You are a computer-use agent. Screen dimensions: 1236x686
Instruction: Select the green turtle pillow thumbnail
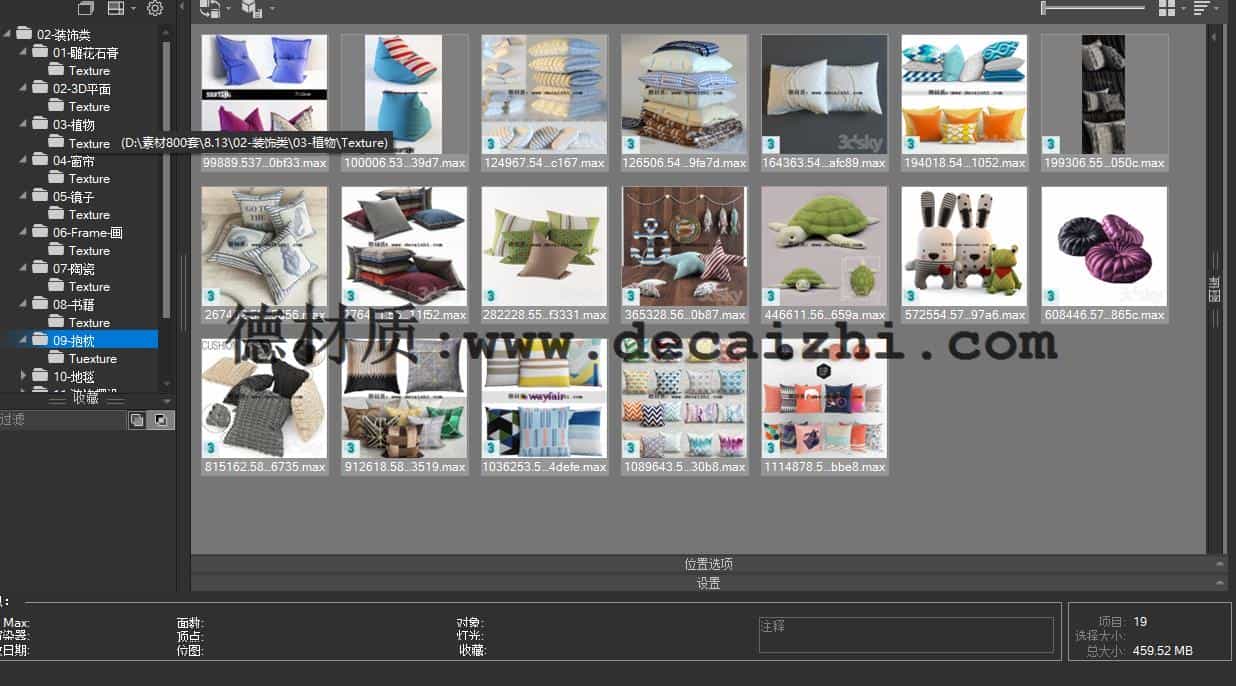[824, 245]
